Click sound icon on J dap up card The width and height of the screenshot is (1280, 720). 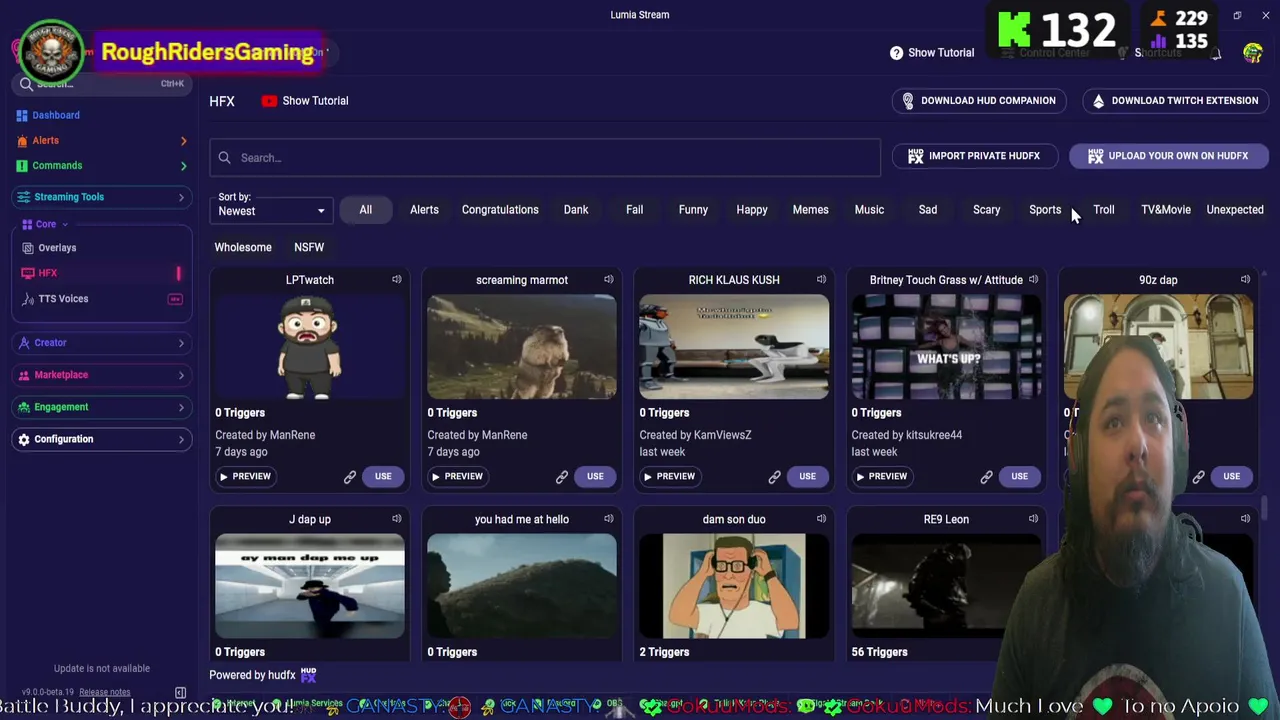click(397, 518)
